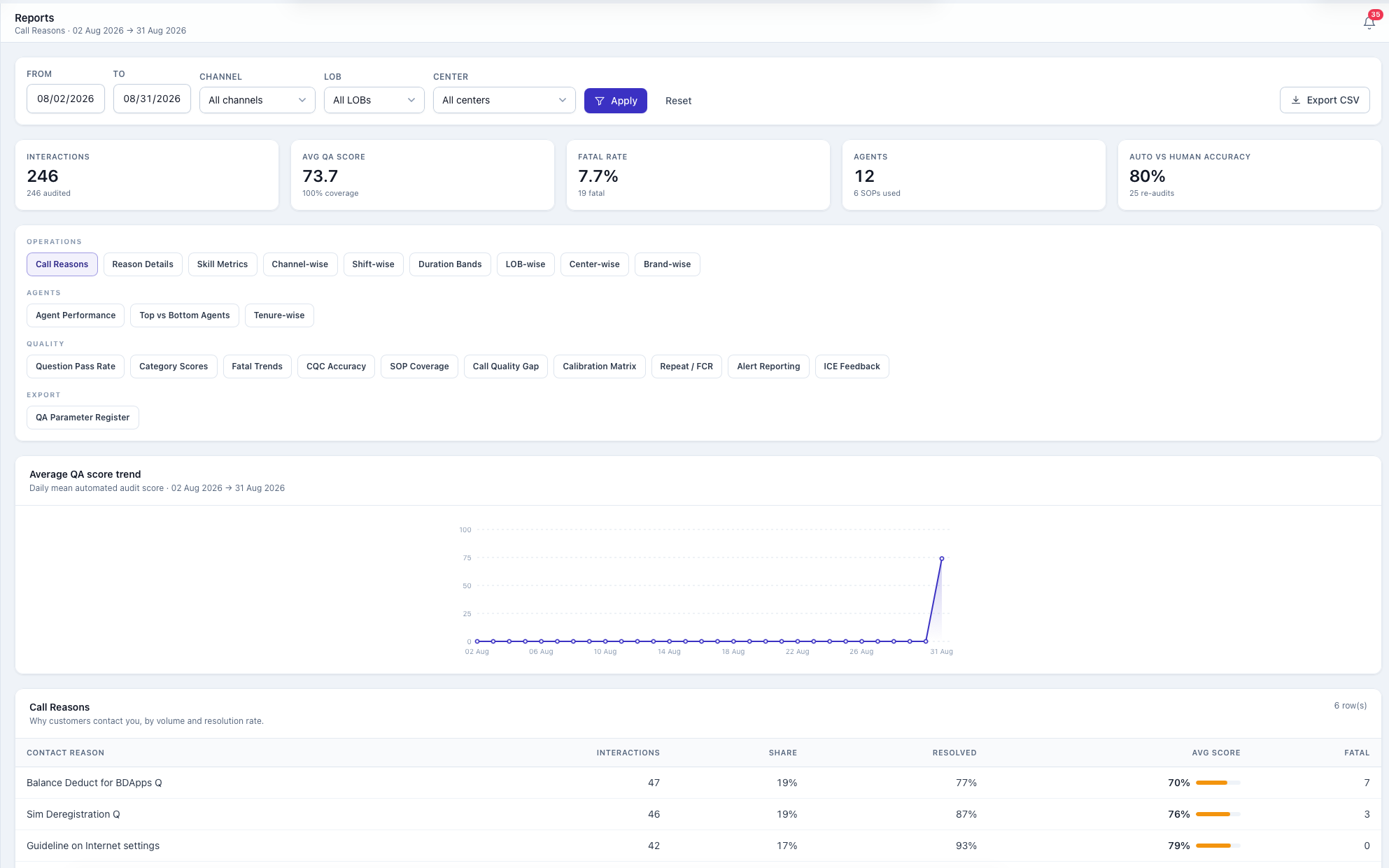The image size is (1389, 868).
Task: Click the INTERACTIONS column header
Action: click(x=628, y=753)
